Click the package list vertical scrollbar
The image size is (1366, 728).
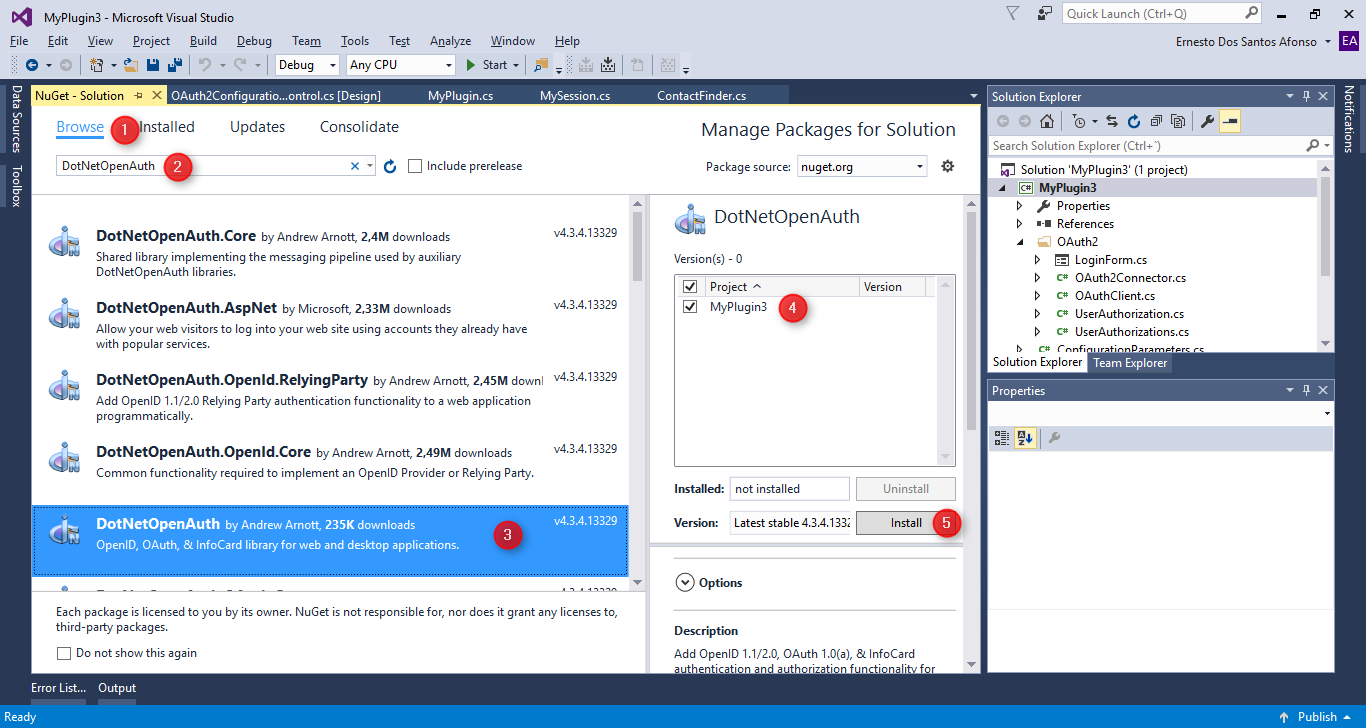637,391
